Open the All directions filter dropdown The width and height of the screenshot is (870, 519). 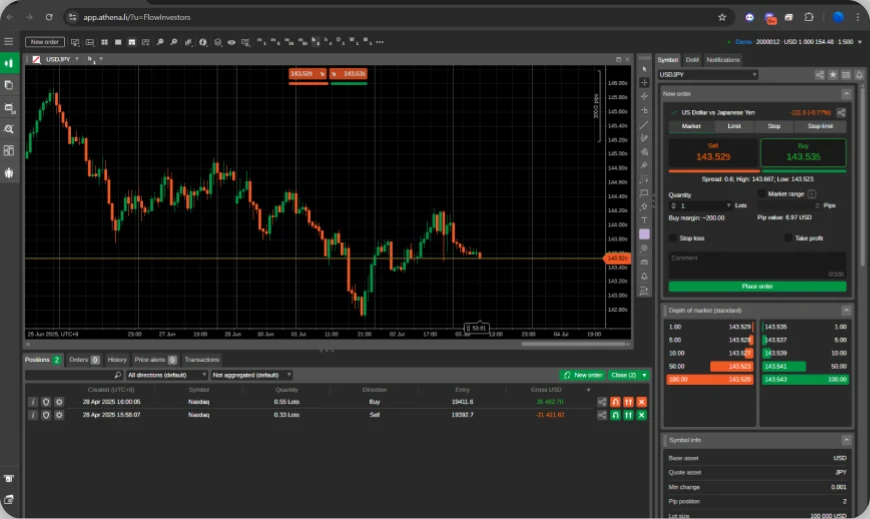point(167,375)
